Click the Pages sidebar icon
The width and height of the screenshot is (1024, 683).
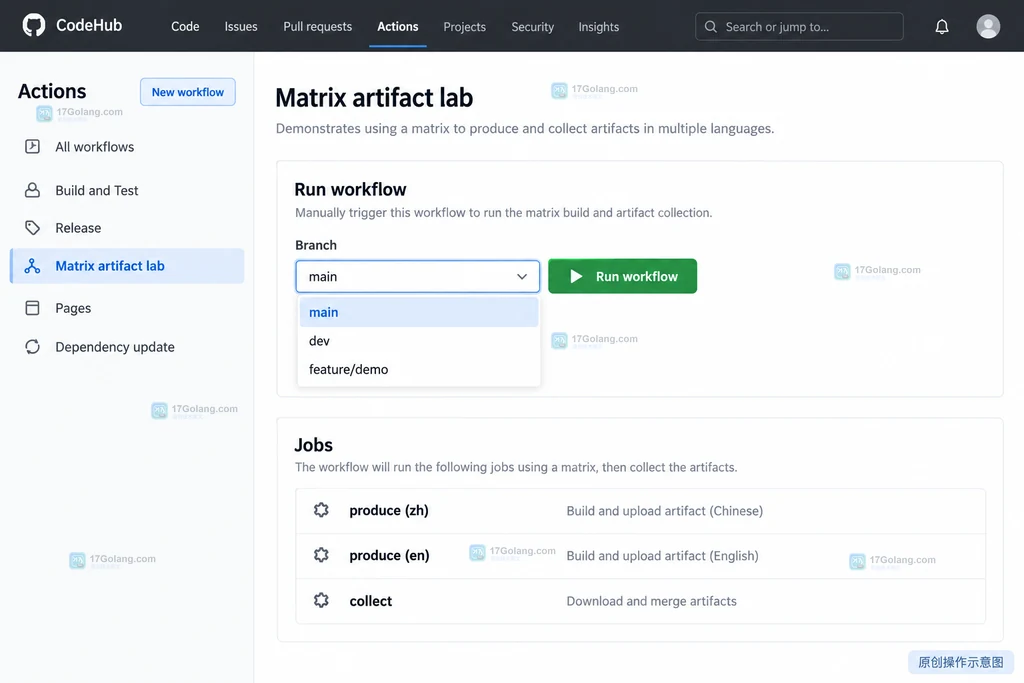[32, 308]
